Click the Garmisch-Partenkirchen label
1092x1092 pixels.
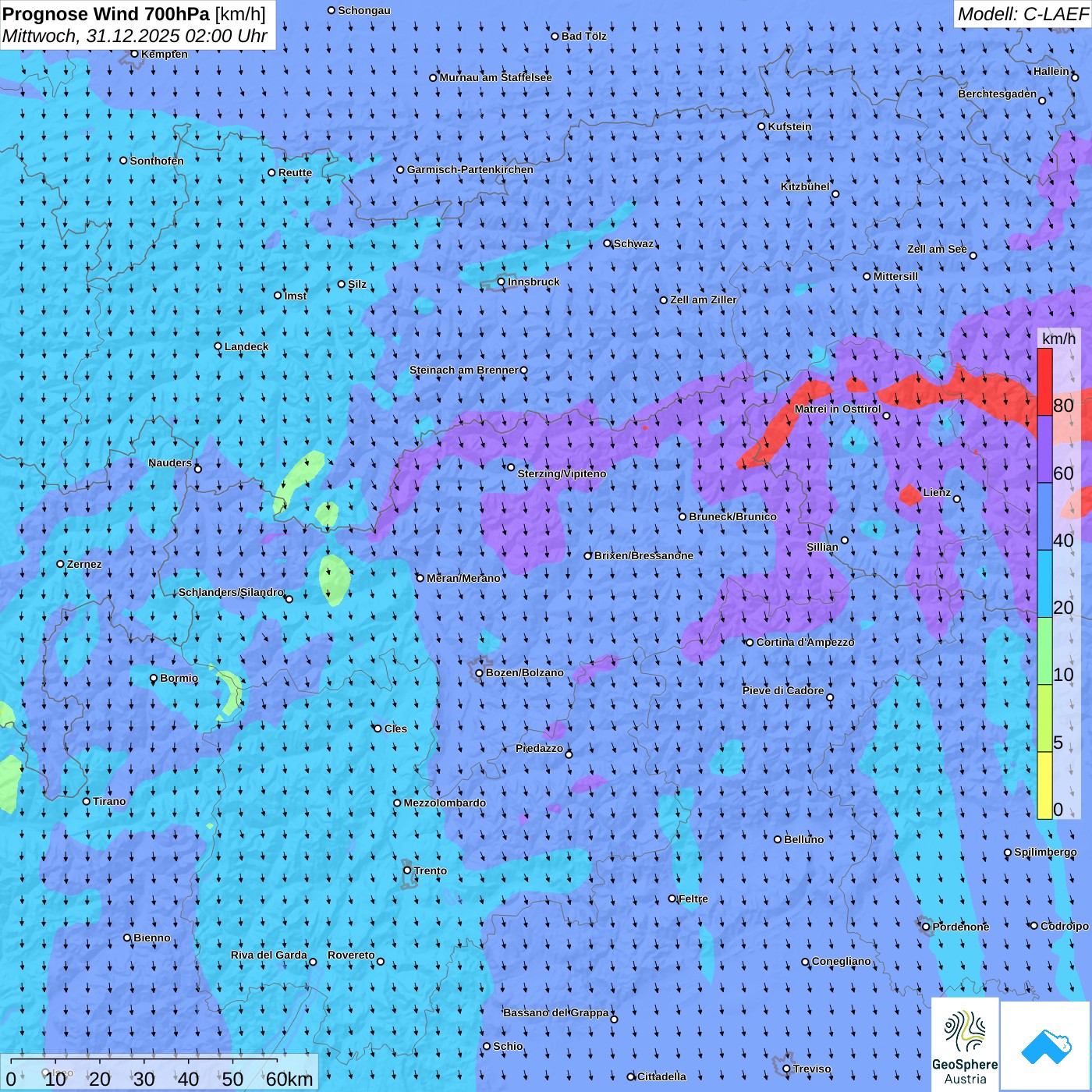pos(470,169)
